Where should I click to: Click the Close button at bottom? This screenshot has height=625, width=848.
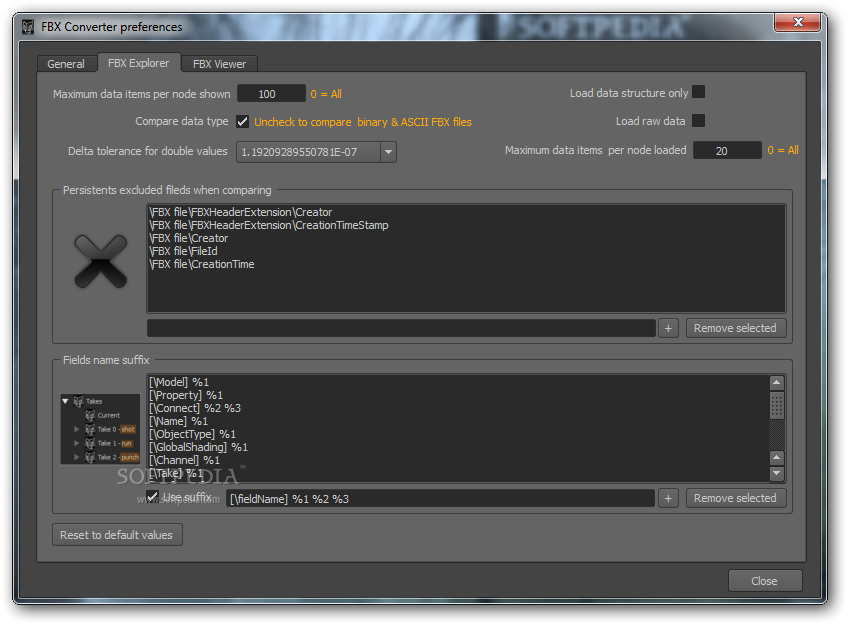click(x=765, y=581)
